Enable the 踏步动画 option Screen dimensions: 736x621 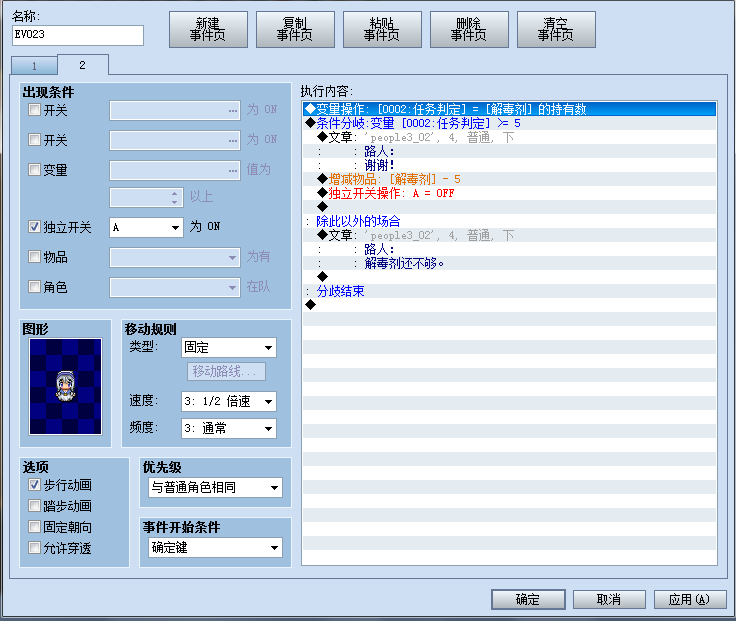pyautogui.click(x=34, y=506)
